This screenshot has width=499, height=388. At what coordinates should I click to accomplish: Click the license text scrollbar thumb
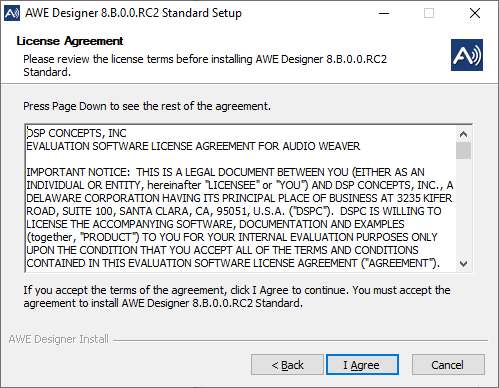tap(463, 151)
